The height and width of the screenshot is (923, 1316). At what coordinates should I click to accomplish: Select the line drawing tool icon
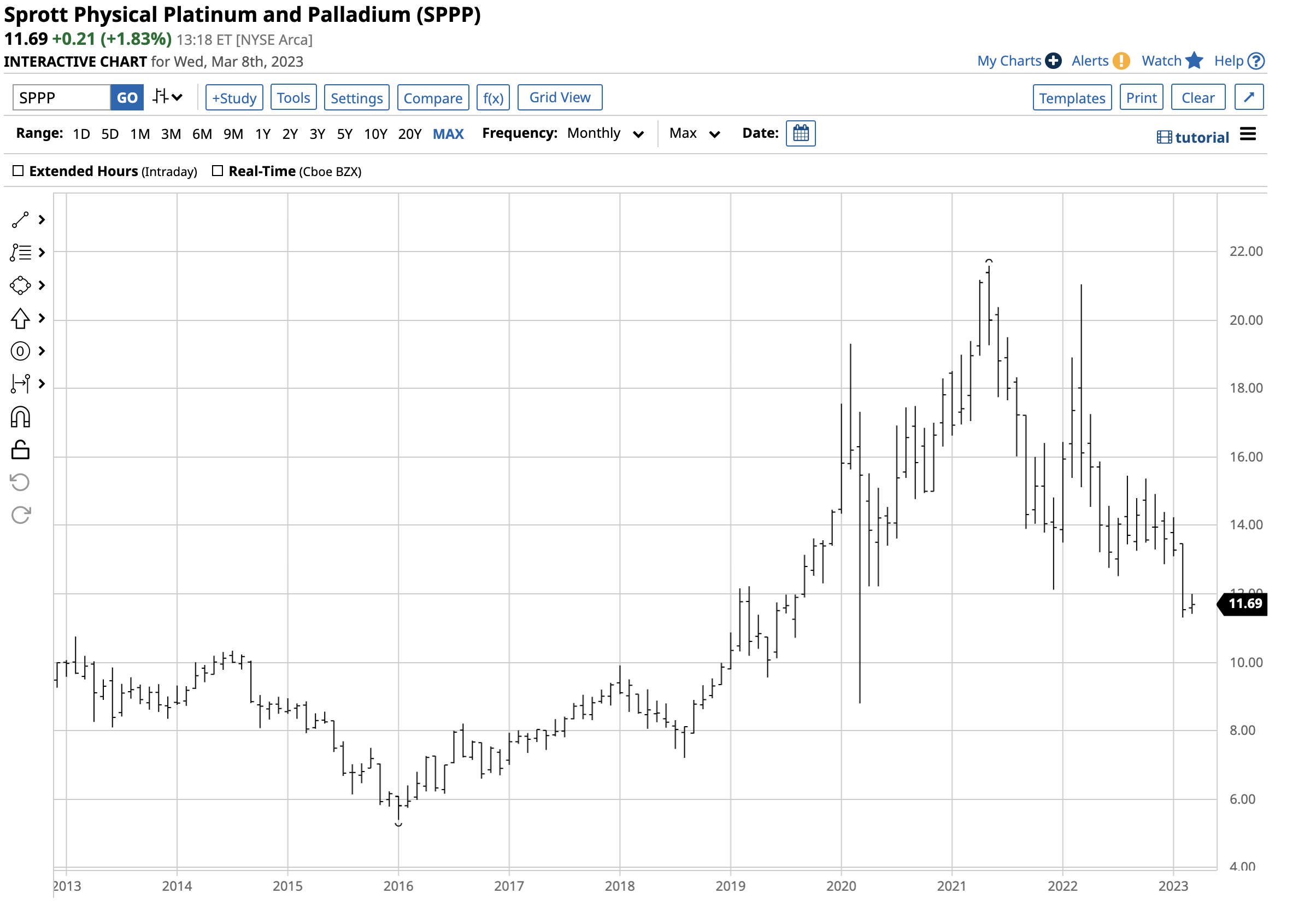[20, 220]
